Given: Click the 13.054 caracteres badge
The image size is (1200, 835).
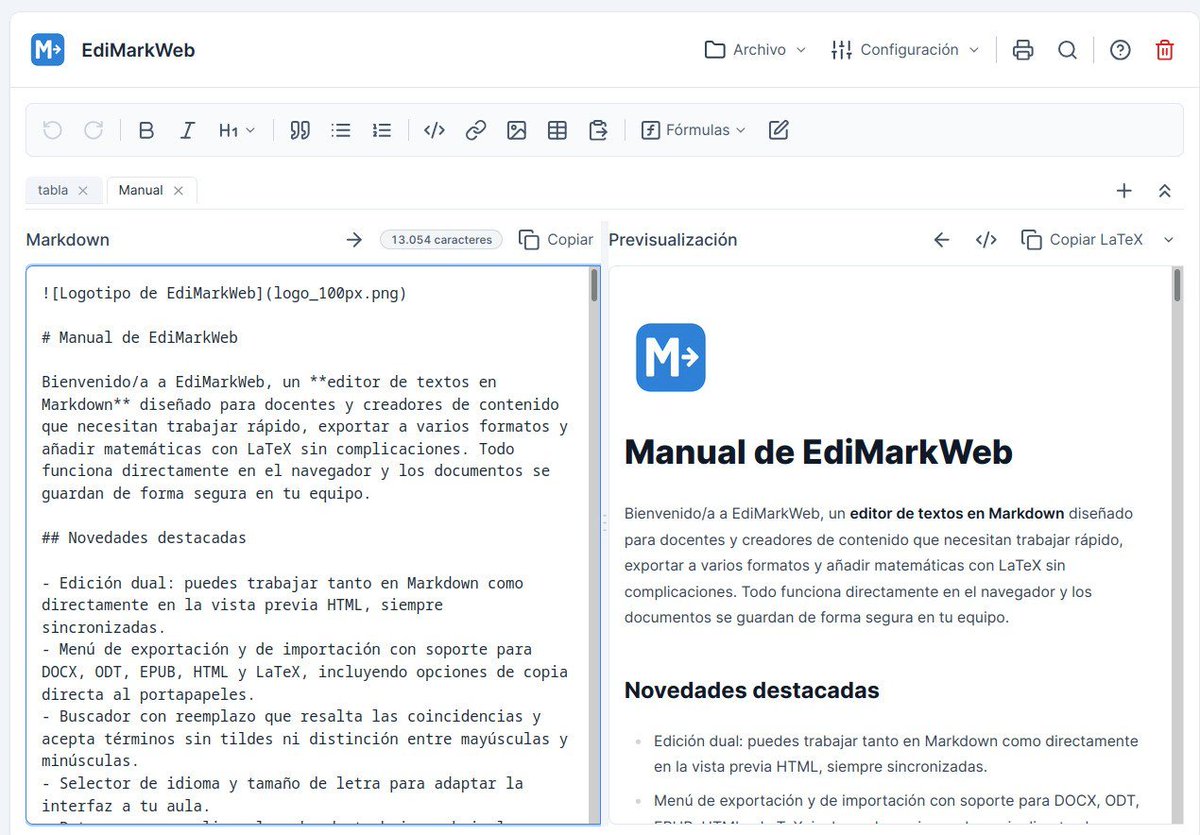Looking at the screenshot, I should [441, 240].
